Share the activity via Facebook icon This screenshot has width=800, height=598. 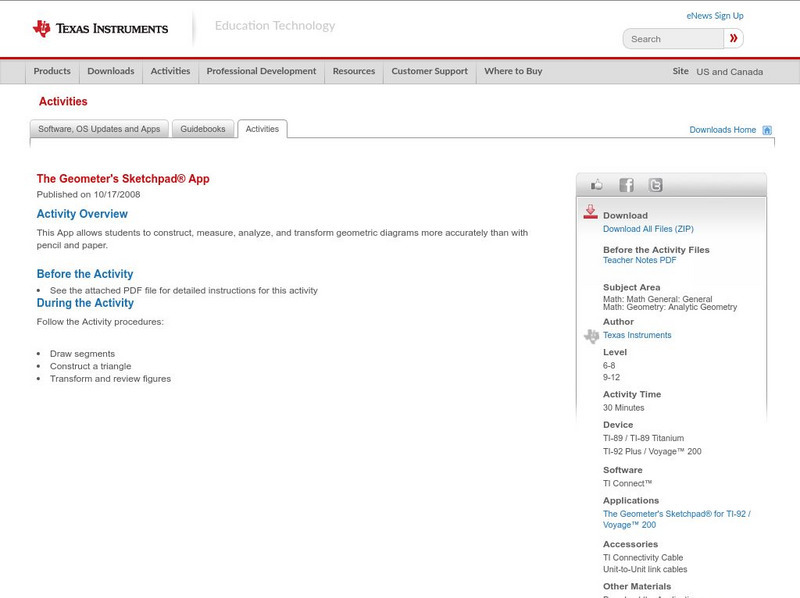pyautogui.click(x=626, y=185)
